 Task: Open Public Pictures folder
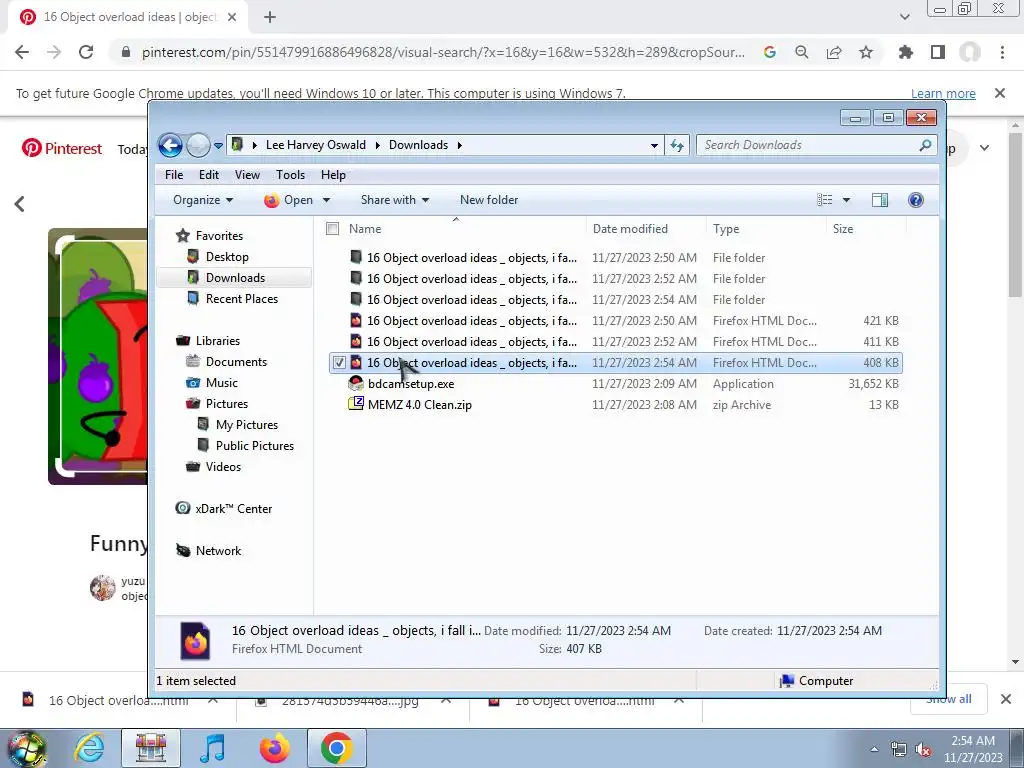point(255,445)
